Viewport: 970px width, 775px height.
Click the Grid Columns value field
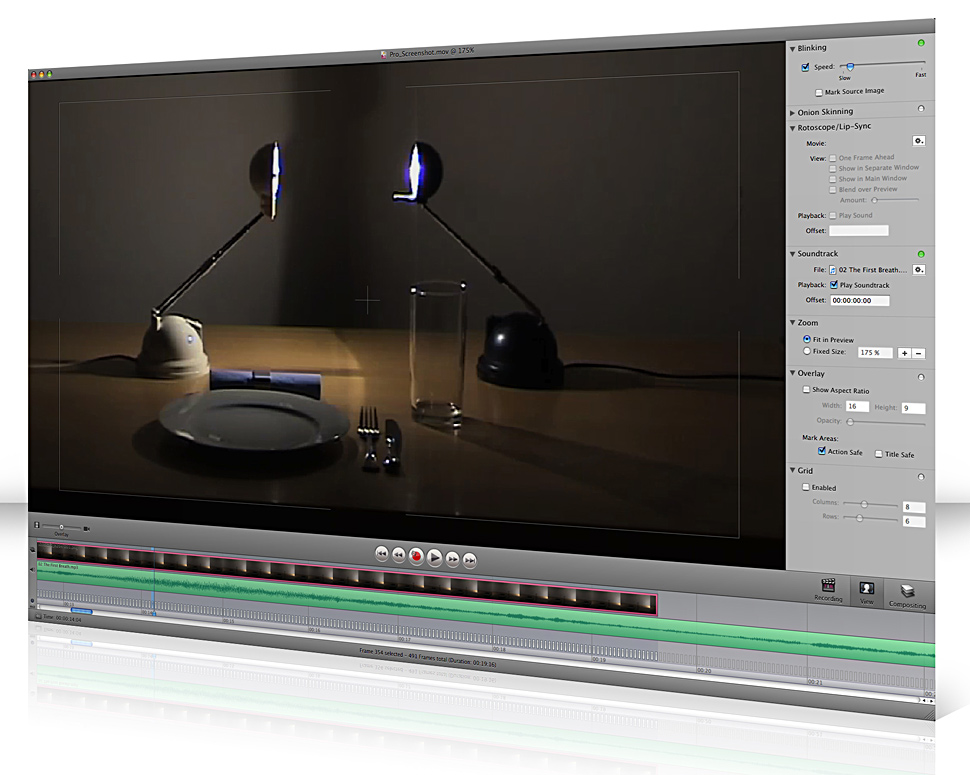pos(914,507)
